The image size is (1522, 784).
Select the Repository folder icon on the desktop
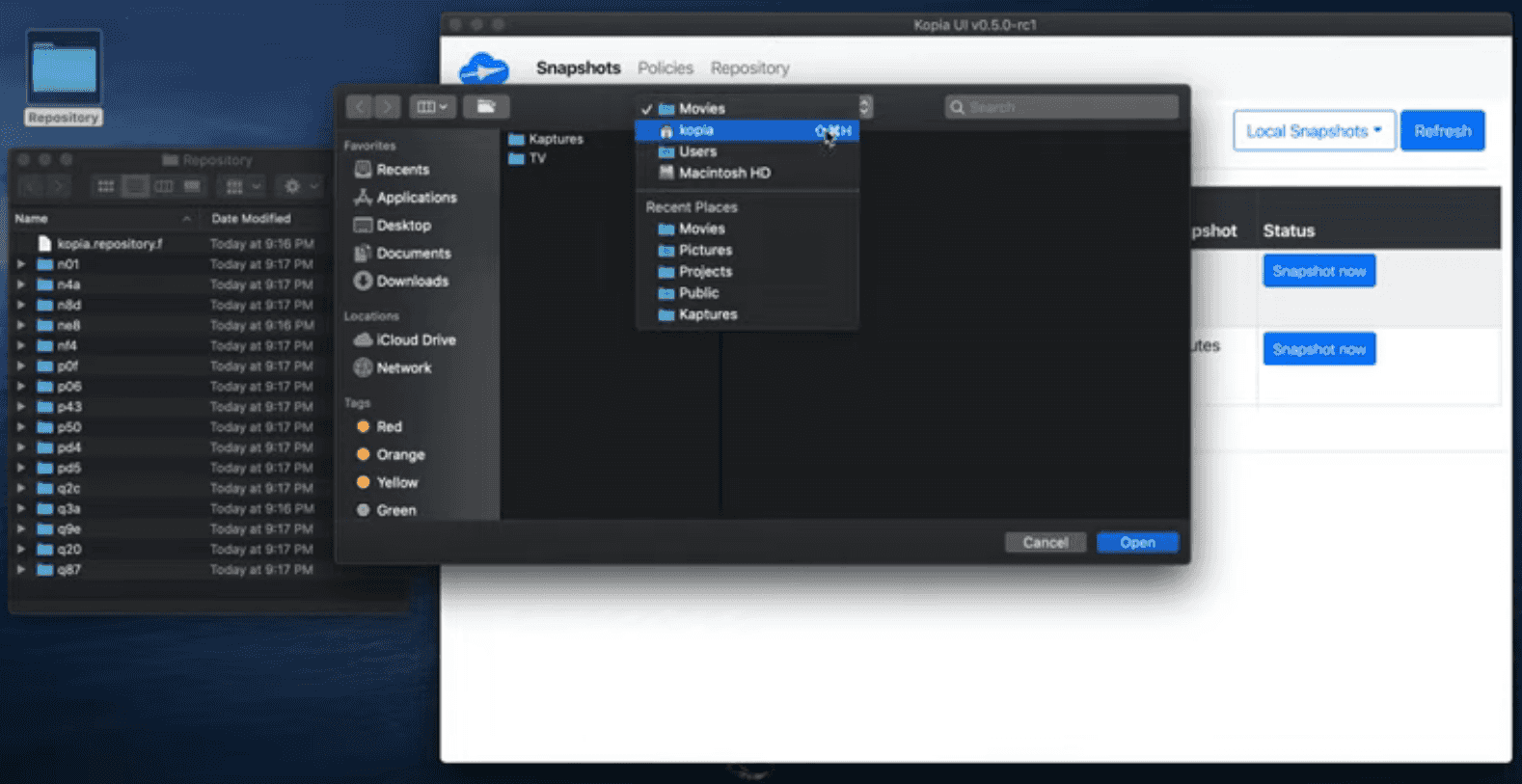[x=64, y=69]
